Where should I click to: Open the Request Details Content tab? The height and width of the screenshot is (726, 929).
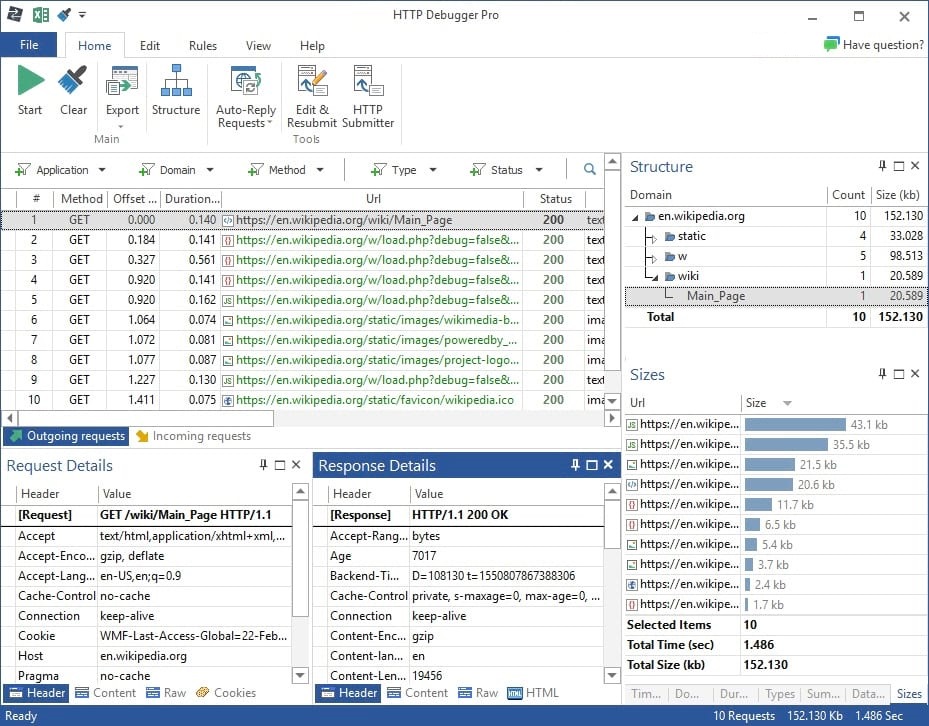click(105, 693)
